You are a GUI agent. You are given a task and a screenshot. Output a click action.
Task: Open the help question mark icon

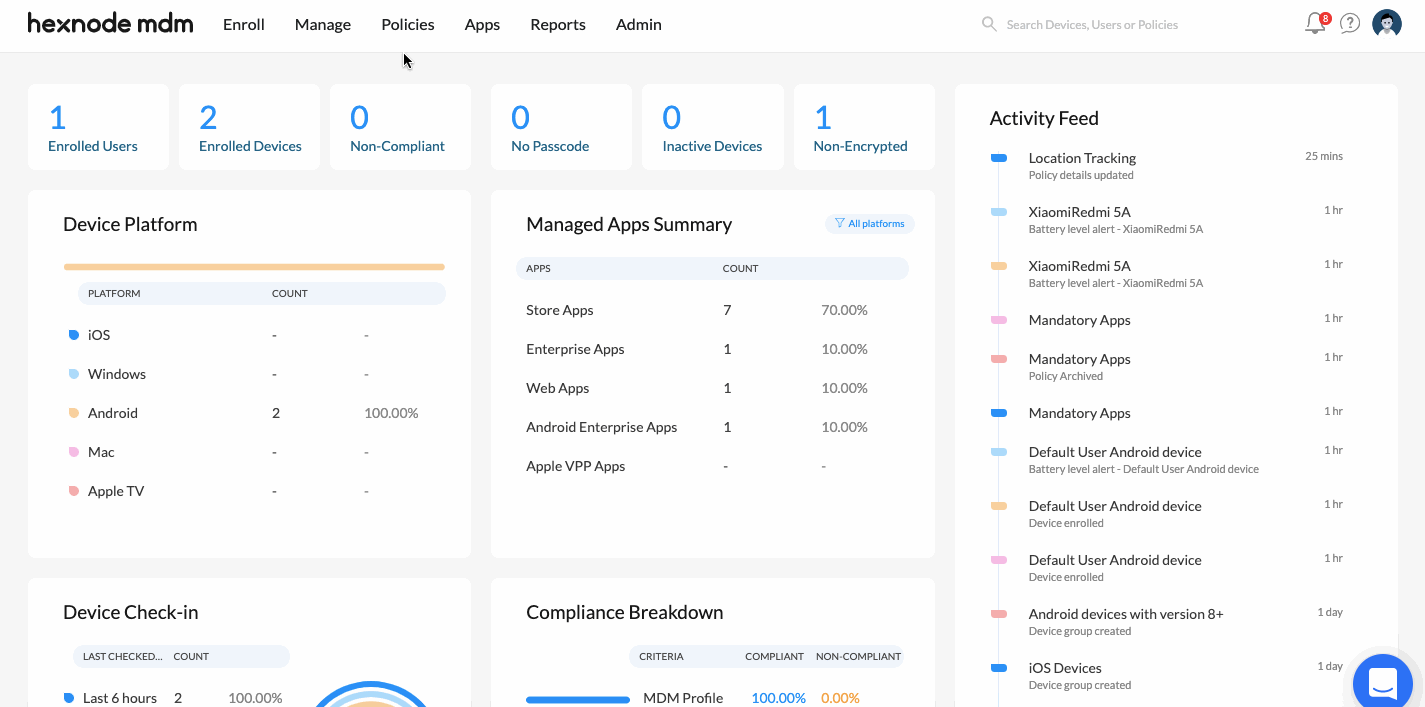click(1350, 24)
